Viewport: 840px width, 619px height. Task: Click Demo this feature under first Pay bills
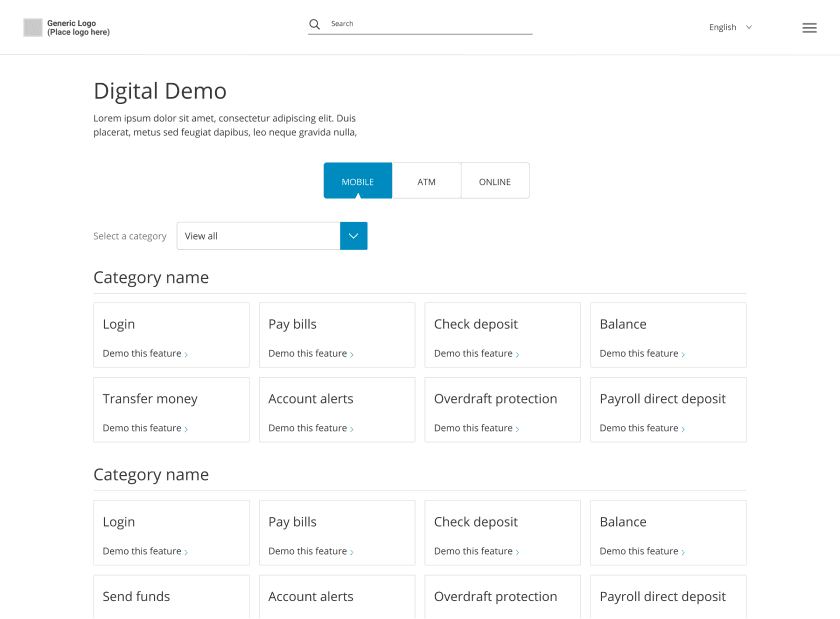pyautogui.click(x=311, y=354)
